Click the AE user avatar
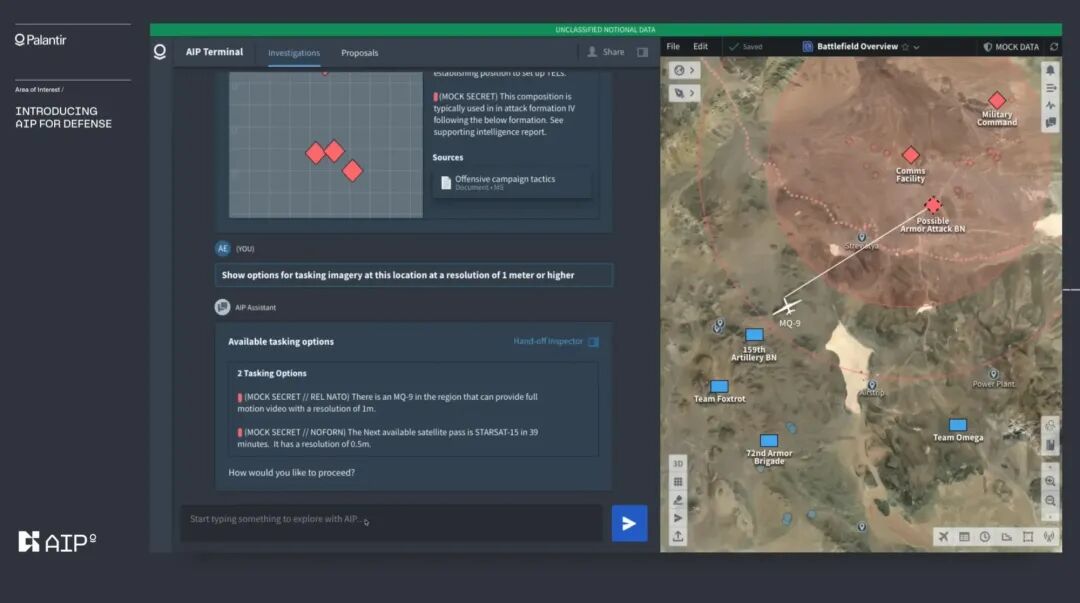1080x603 pixels. 222,249
